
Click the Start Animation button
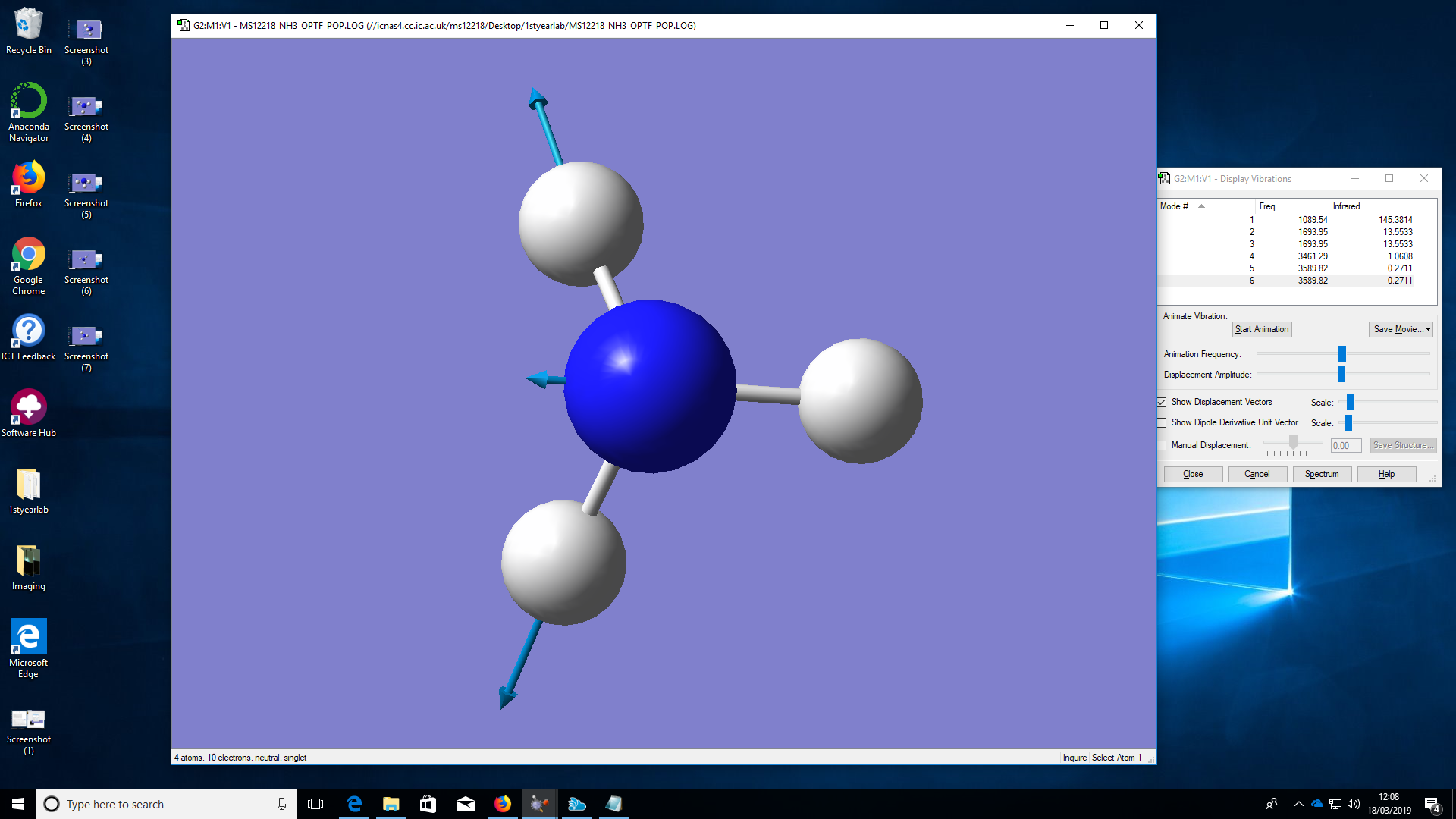point(1261,329)
